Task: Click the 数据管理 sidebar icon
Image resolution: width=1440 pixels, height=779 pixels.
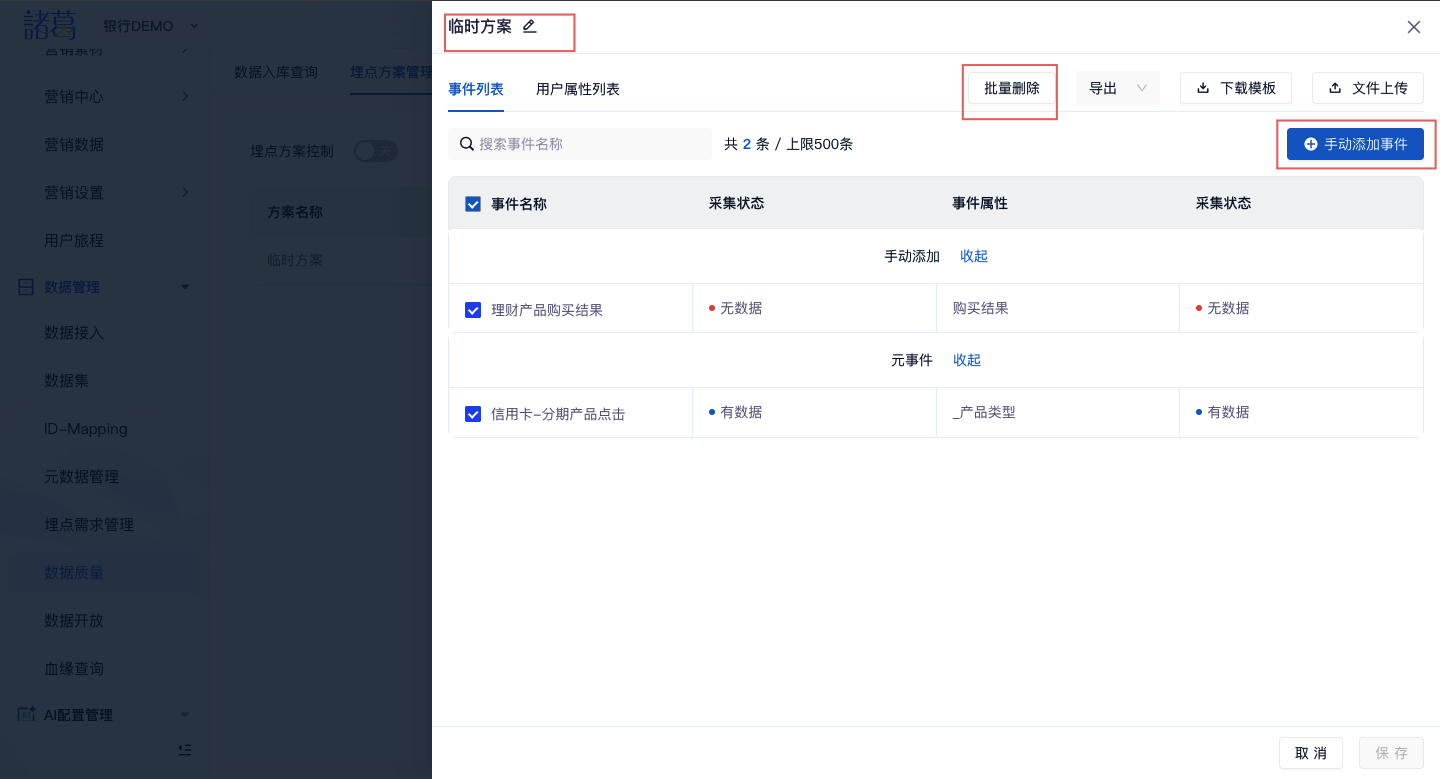Action: coord(27,287)
